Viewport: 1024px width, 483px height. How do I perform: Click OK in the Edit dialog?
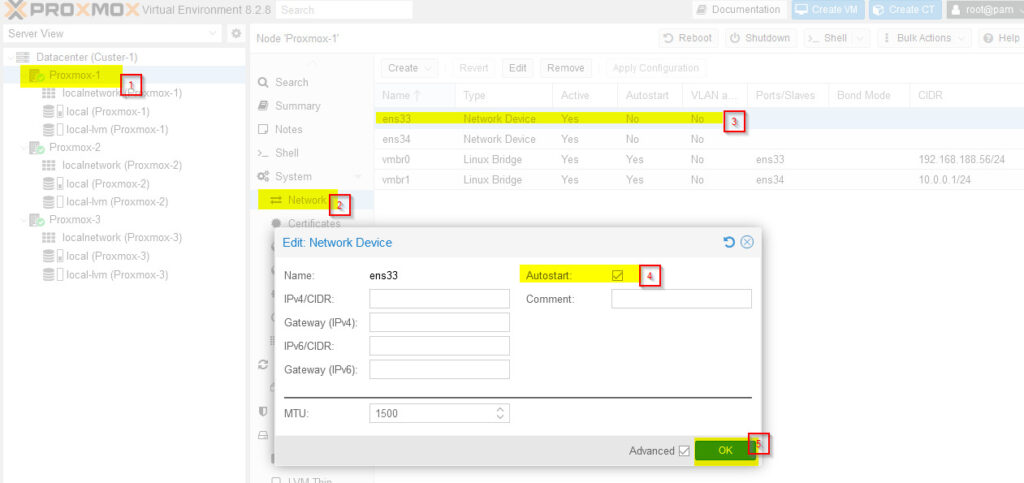[x=725, y=450]
